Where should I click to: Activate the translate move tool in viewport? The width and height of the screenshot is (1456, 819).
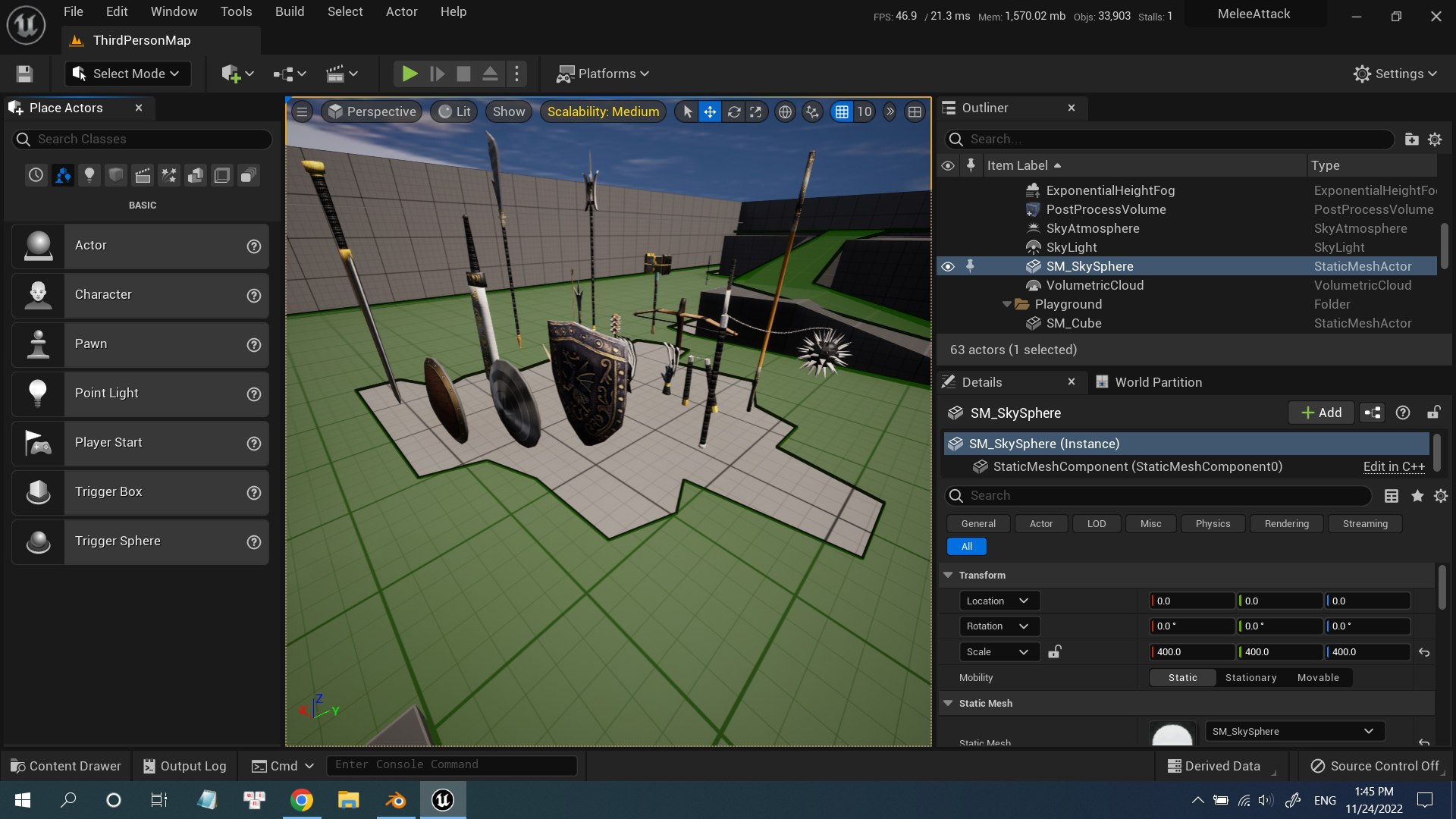[x=710, y=111]
